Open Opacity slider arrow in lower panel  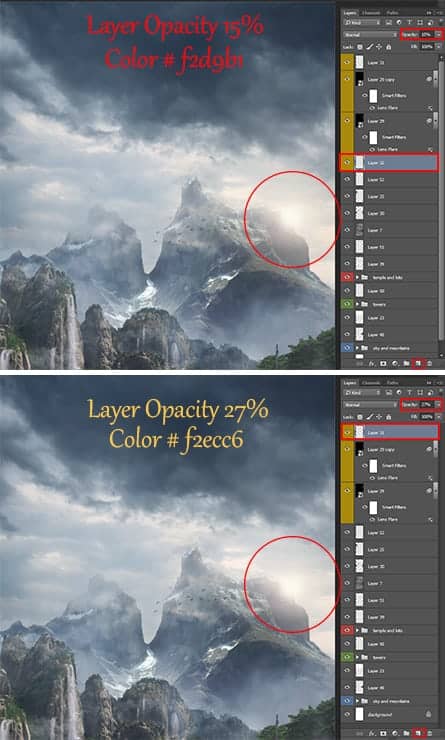coord(438,404)
